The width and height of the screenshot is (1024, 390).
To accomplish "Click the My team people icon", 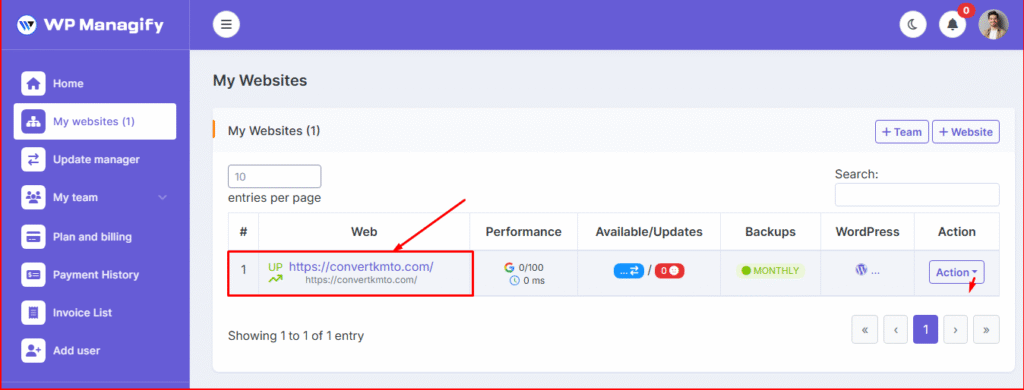I will point(33,197).
